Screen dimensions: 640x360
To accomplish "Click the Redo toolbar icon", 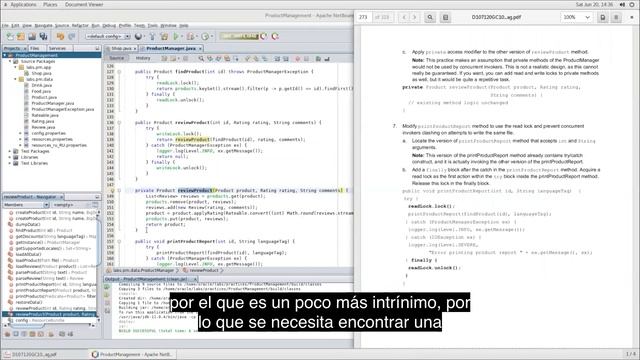I will tap(72, 36).
